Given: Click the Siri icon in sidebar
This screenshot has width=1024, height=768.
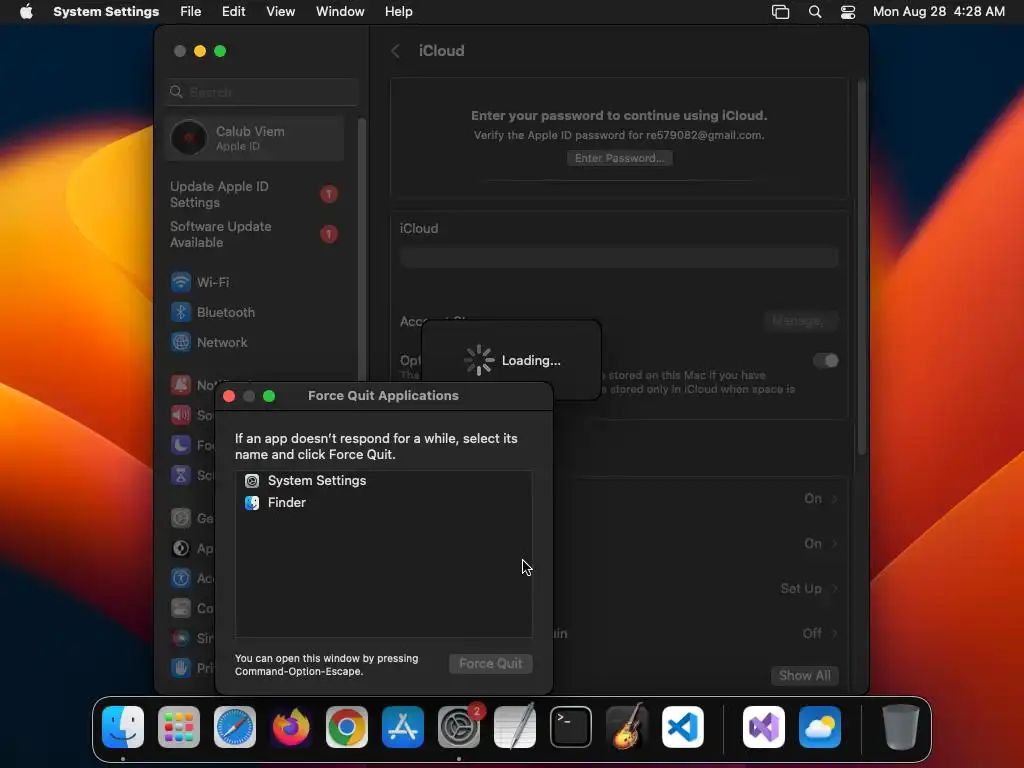Looking at the screenshot, I should tap(181, 637).
